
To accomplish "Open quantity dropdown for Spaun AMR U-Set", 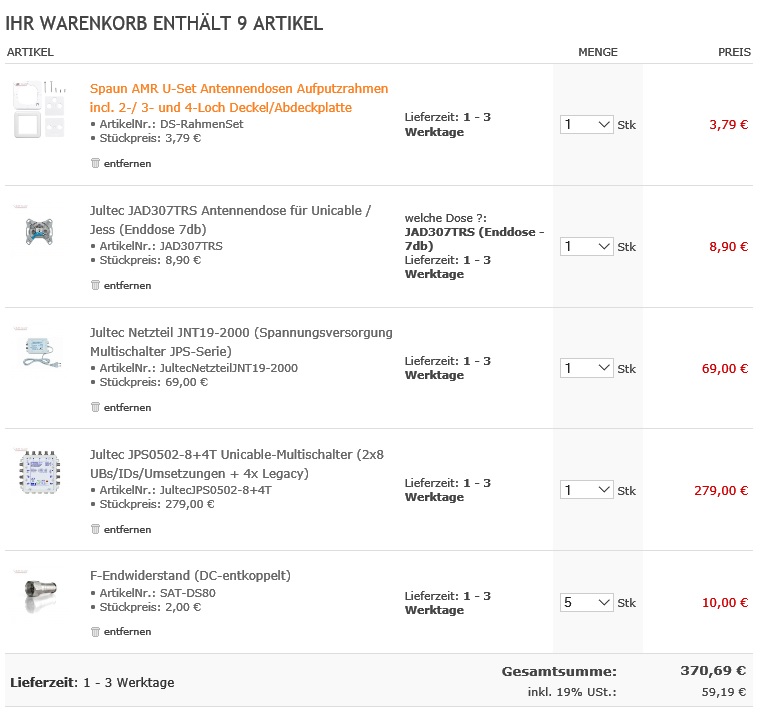I will coord(586,125).
